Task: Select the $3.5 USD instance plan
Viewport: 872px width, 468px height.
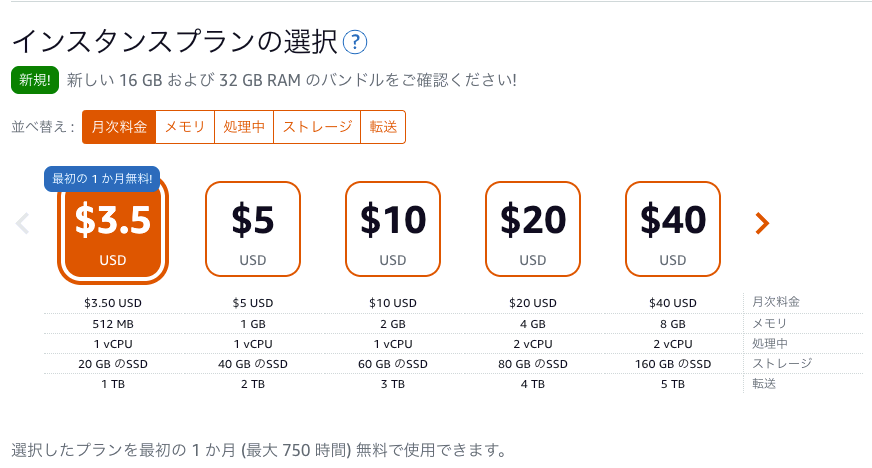Action: [113, 229]
